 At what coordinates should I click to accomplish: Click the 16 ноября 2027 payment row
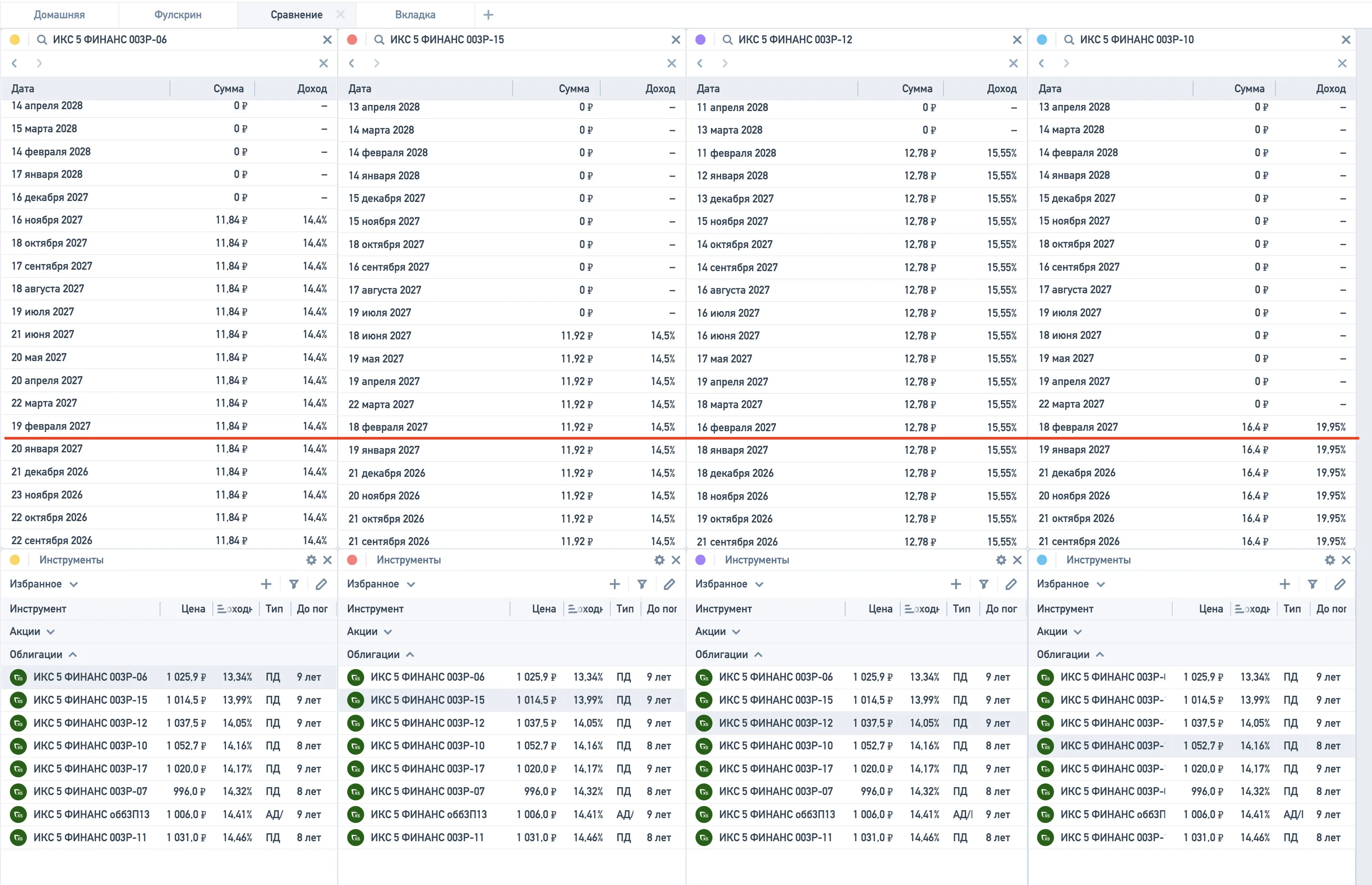[x=169, y=220]
